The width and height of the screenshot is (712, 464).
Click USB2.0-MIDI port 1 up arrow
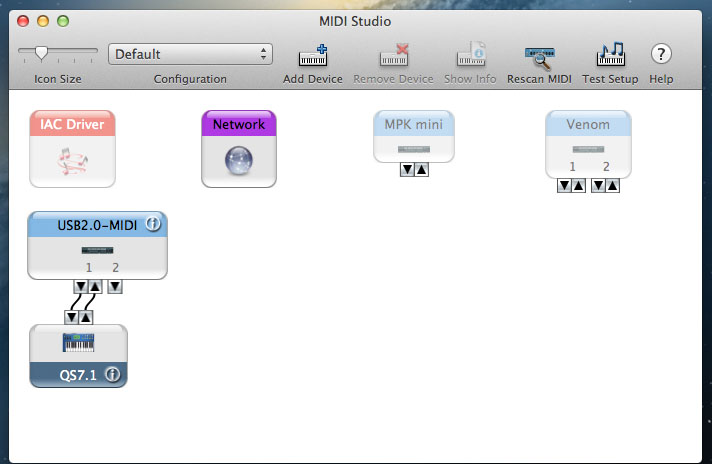pyautogui.click(x=95, y=287)
